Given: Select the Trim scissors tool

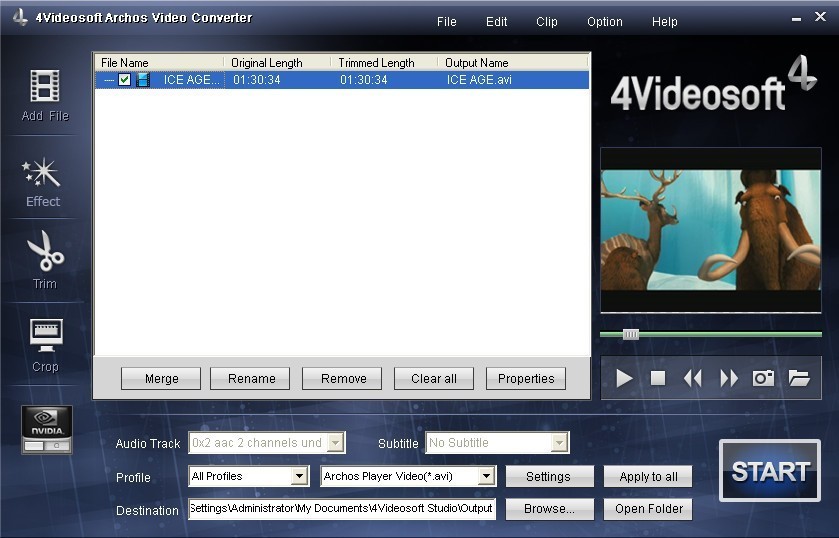Looking at the screenshot, I should click(45, 252).
